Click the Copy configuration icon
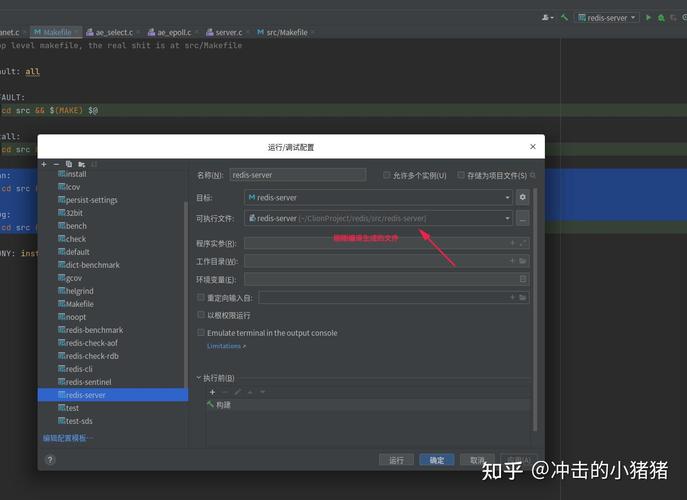 69,164
